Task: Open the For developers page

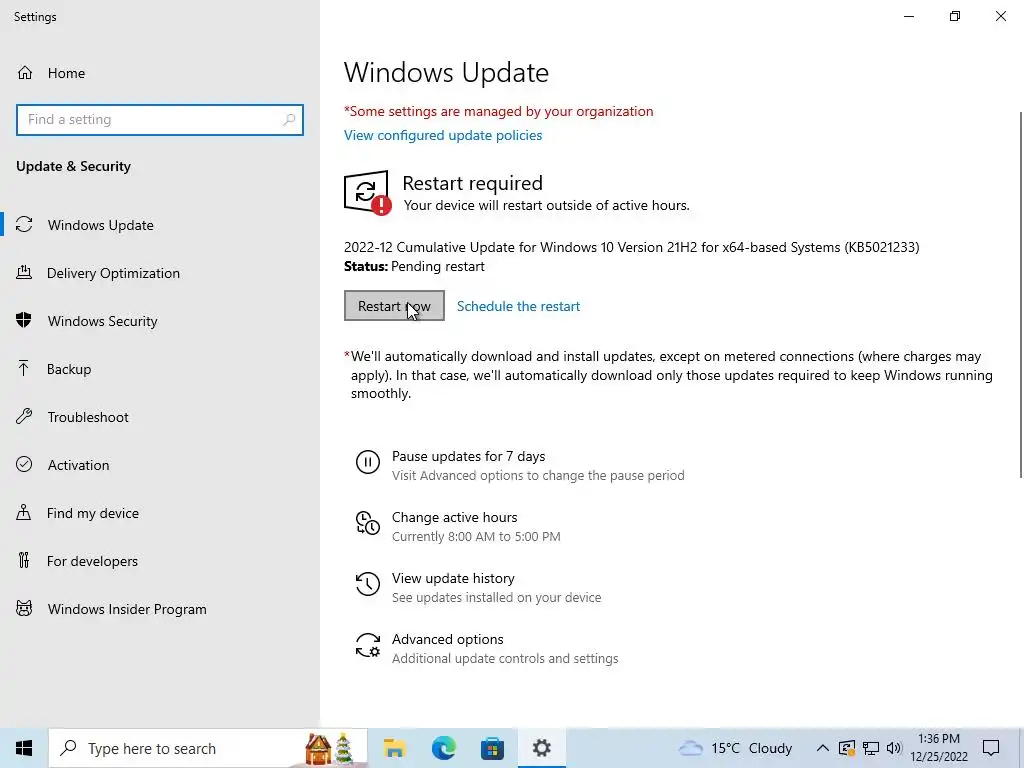Action: 160,561
